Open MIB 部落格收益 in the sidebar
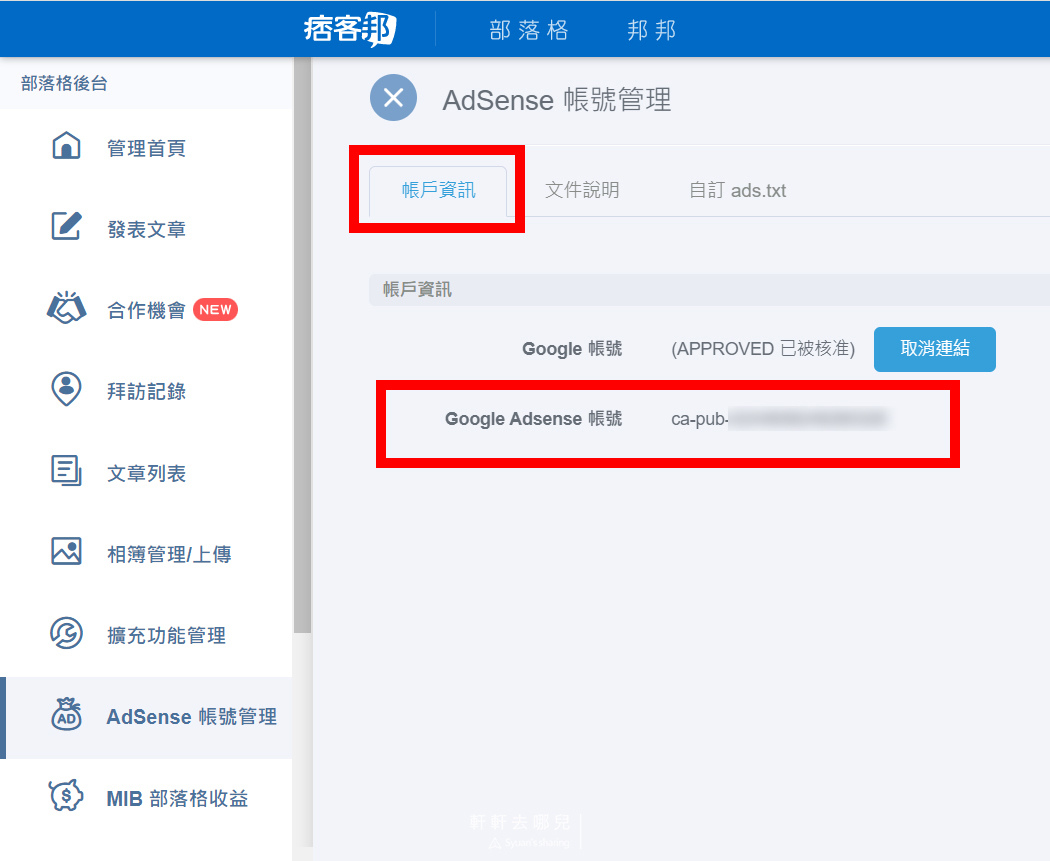The width and height of the screenshot is (1050, 861). tap(177, 798)
